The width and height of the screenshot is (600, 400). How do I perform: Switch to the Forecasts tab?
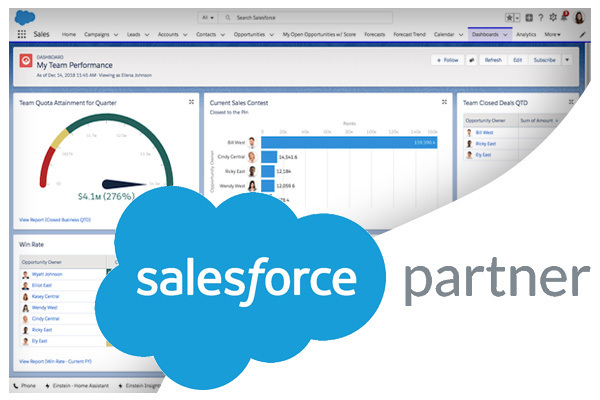375,34
